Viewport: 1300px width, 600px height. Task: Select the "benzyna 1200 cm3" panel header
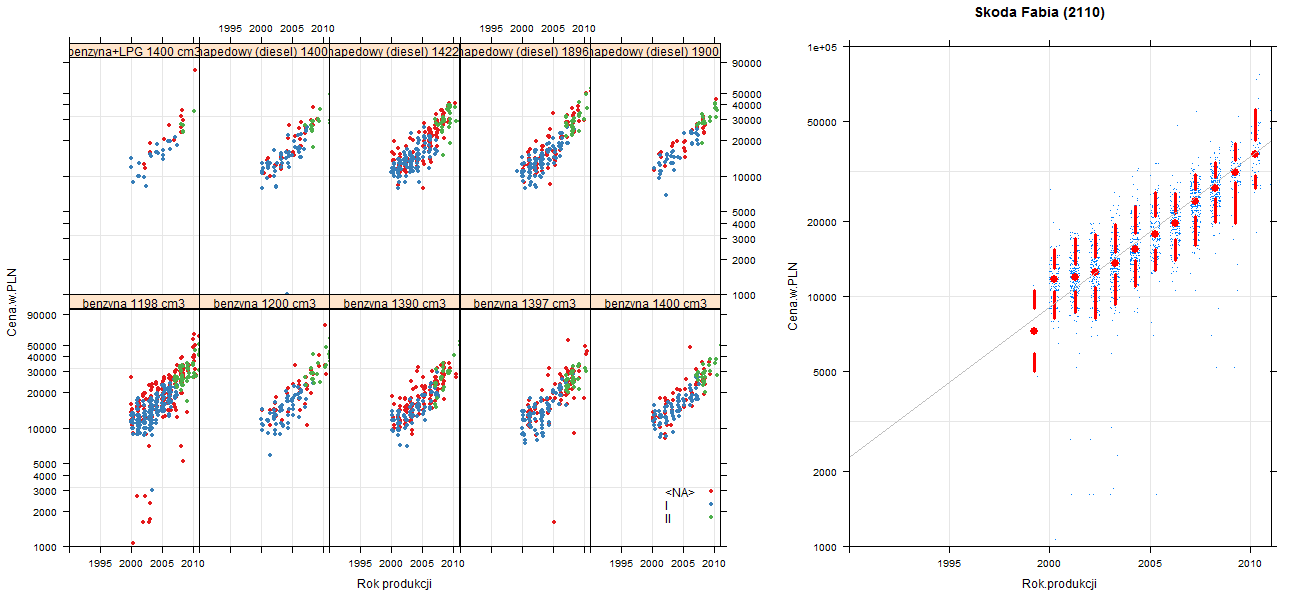tap(265, 302)
